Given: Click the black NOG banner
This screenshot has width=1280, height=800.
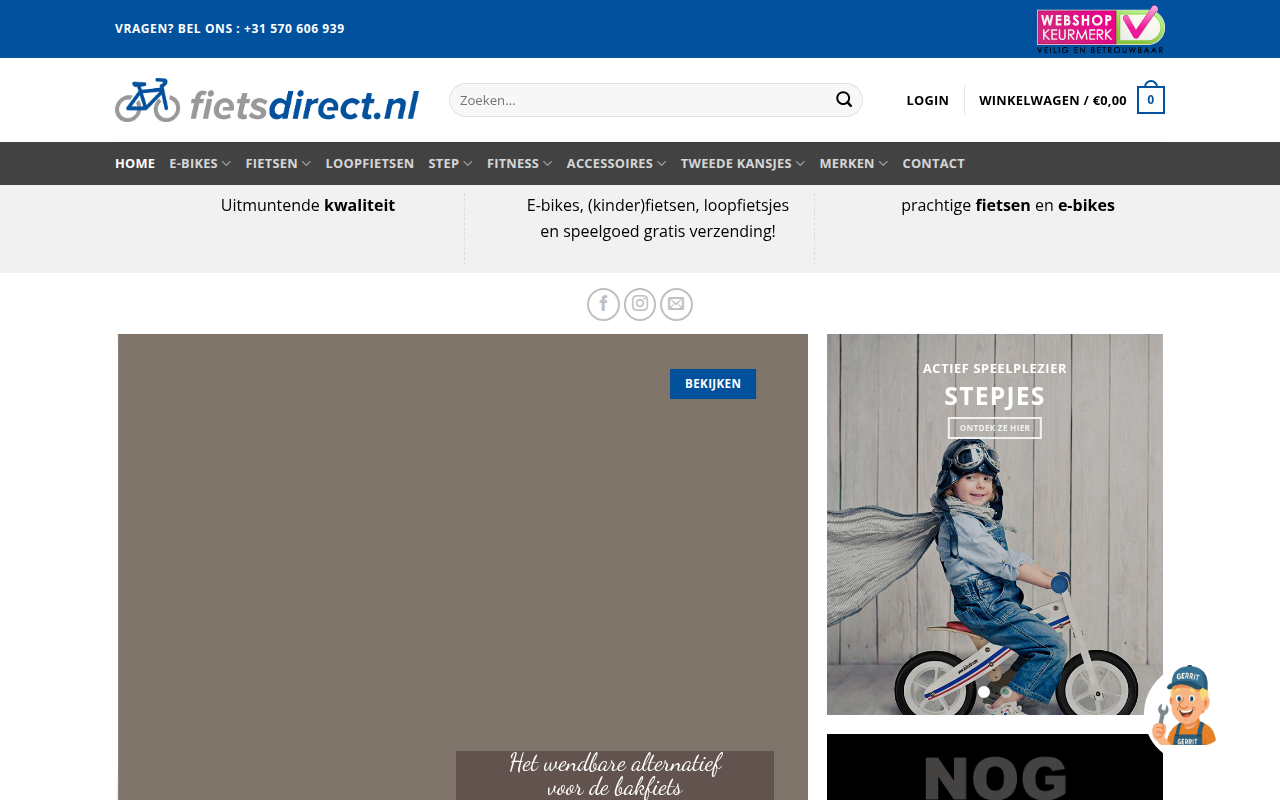Looking at the screenshot, I should click(995, 767).
